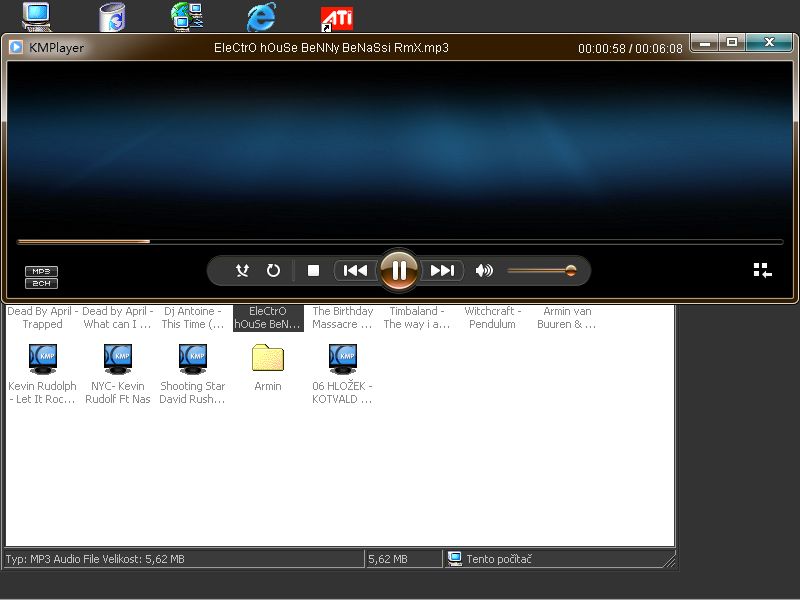Select highlighted EleCtrO hOuSe BeN file label
Screen dimensions: 800x600
(268, 317)
